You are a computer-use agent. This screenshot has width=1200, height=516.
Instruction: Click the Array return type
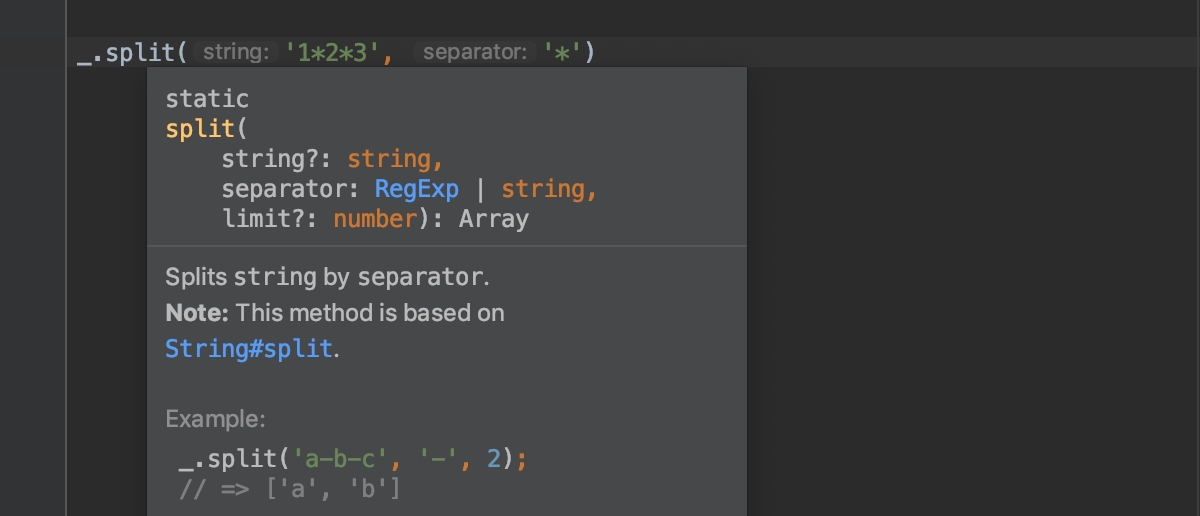point(493,219)
